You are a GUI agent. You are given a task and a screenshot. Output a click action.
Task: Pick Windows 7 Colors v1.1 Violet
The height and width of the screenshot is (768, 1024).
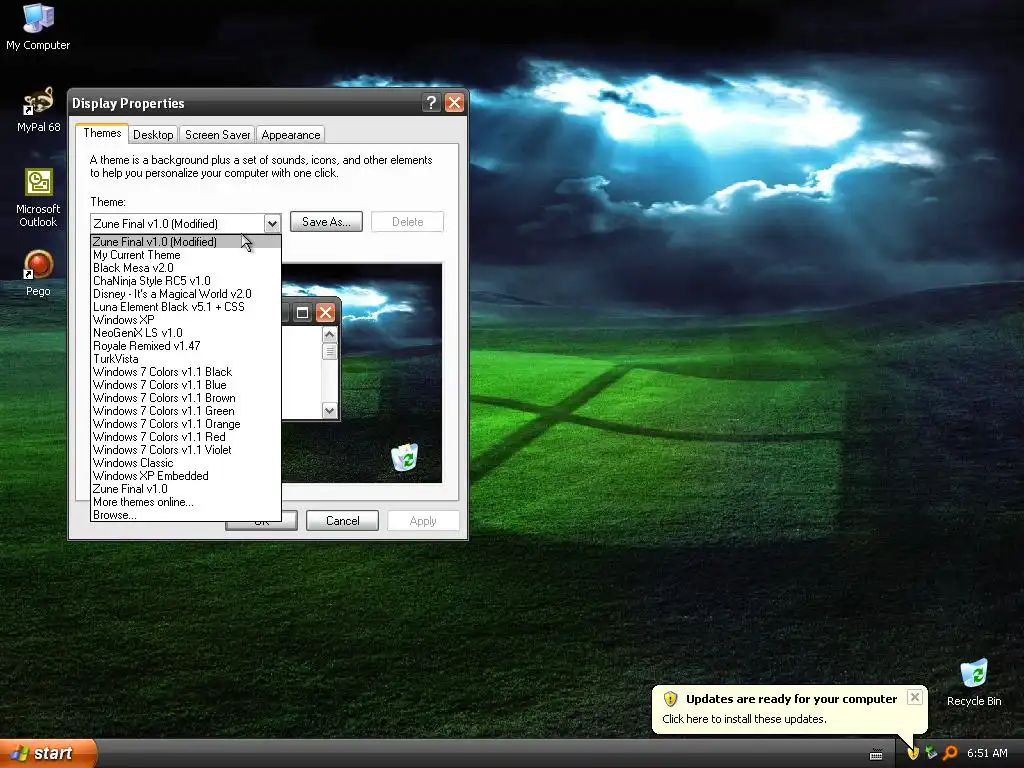coord(186,450)
